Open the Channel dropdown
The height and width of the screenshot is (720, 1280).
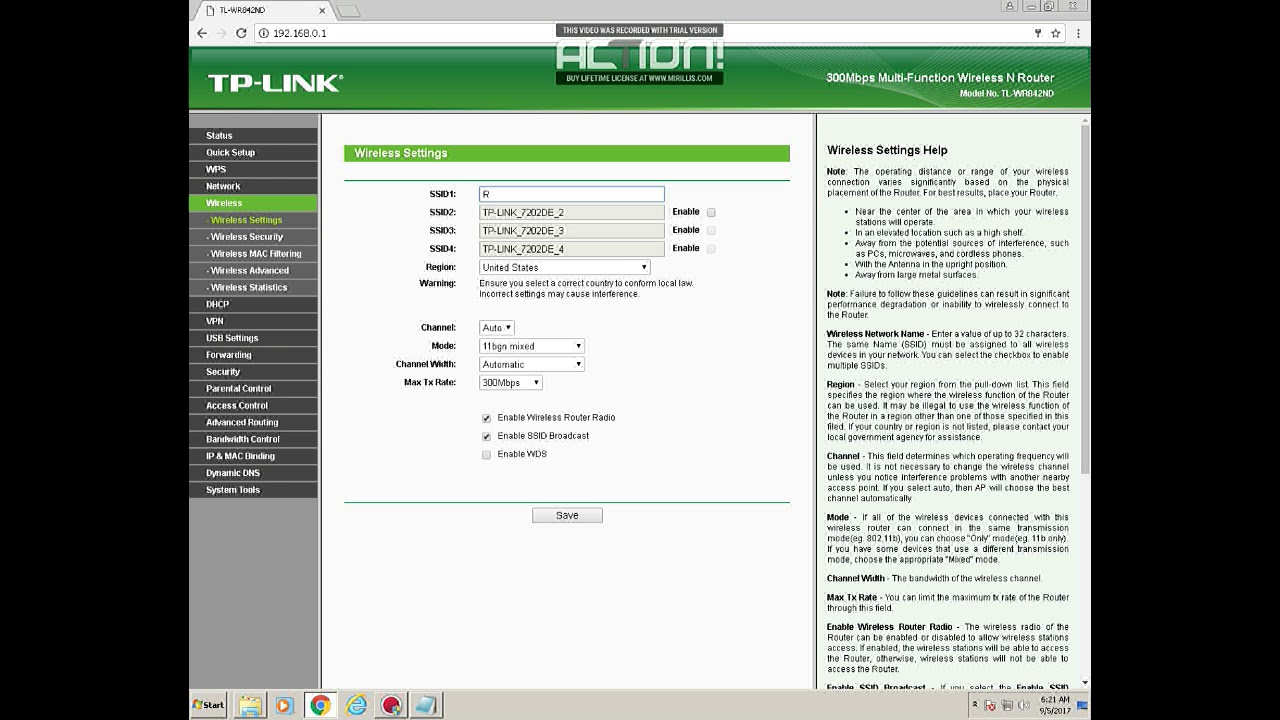[497, 328]
